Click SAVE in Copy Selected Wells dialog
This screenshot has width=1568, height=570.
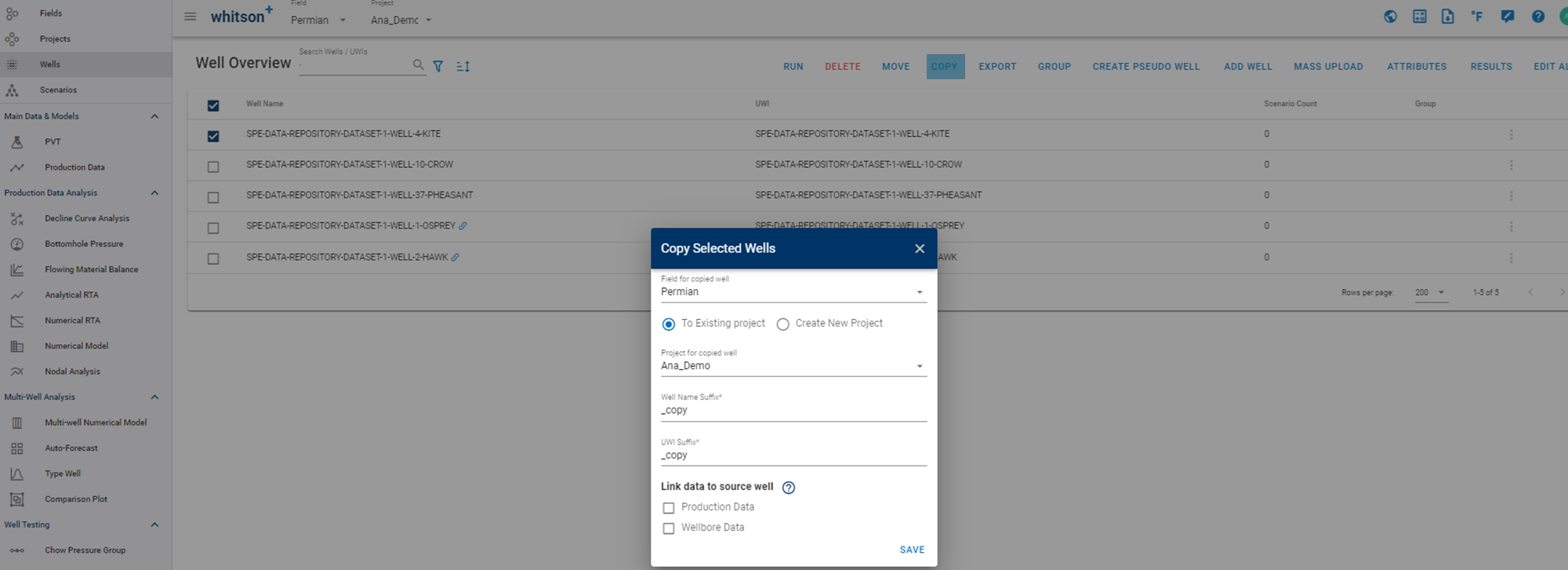click(x=912, y=550)
